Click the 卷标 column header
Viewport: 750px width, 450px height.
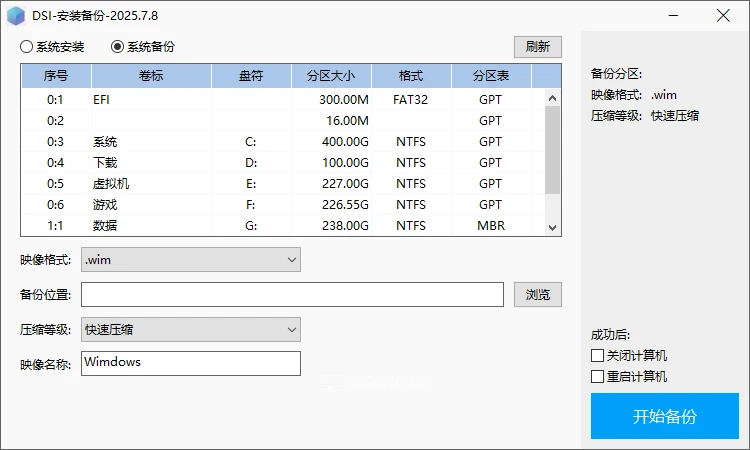point(151,76)
